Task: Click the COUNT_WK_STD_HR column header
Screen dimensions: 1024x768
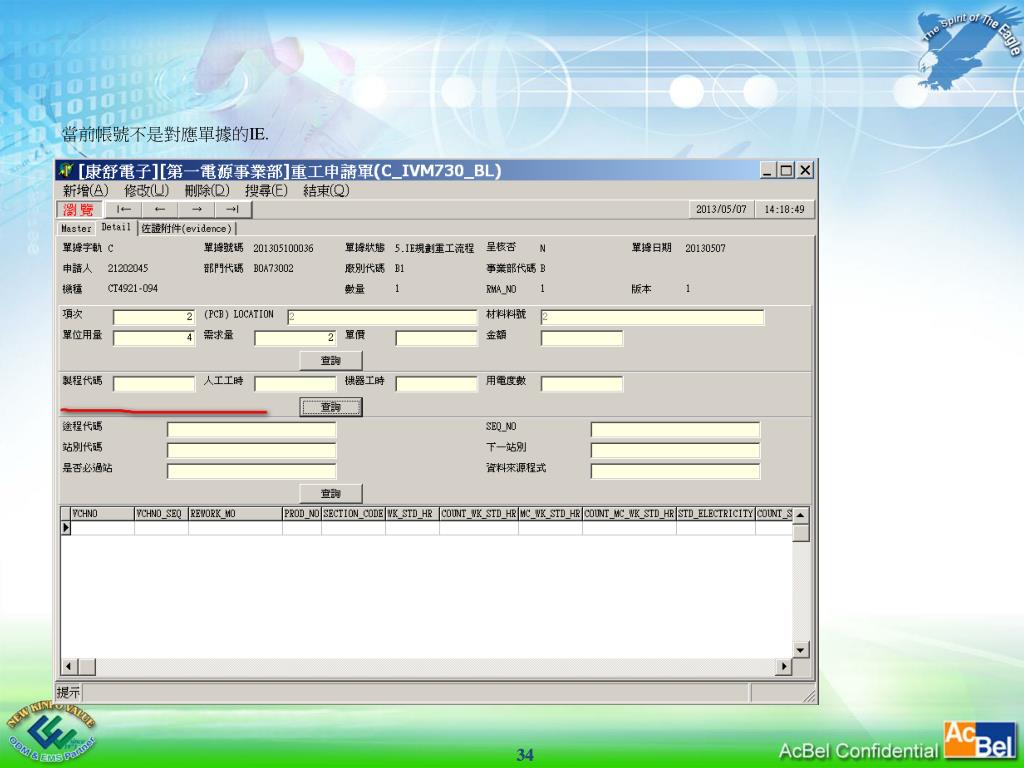Action: point(479,514)
